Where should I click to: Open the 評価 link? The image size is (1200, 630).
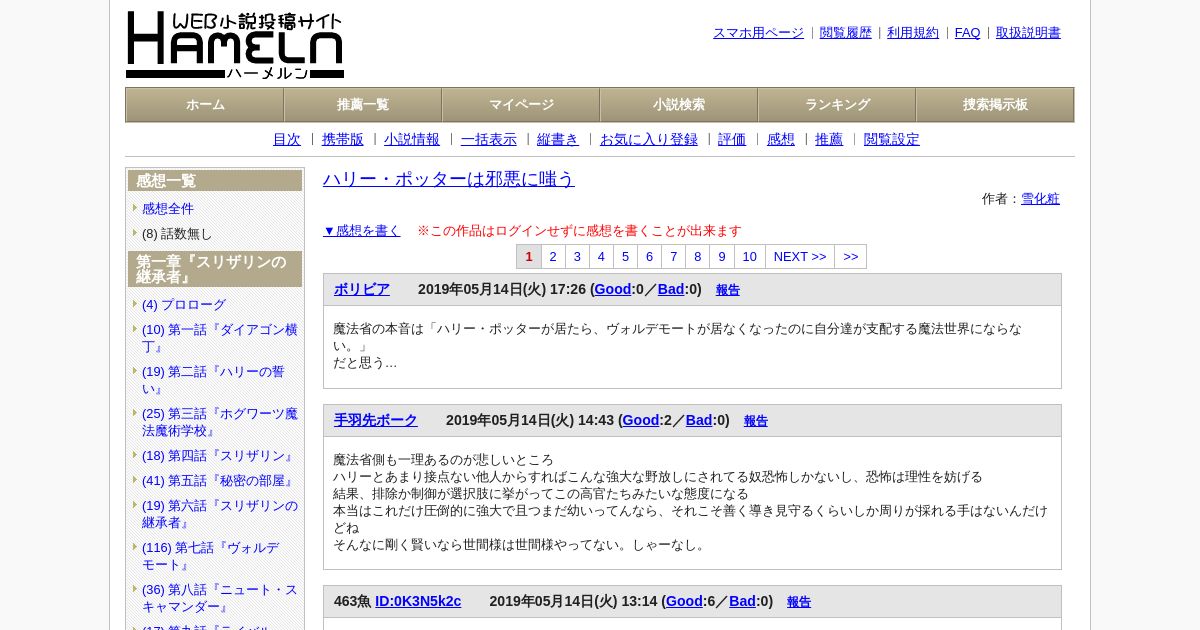point(732,140)
